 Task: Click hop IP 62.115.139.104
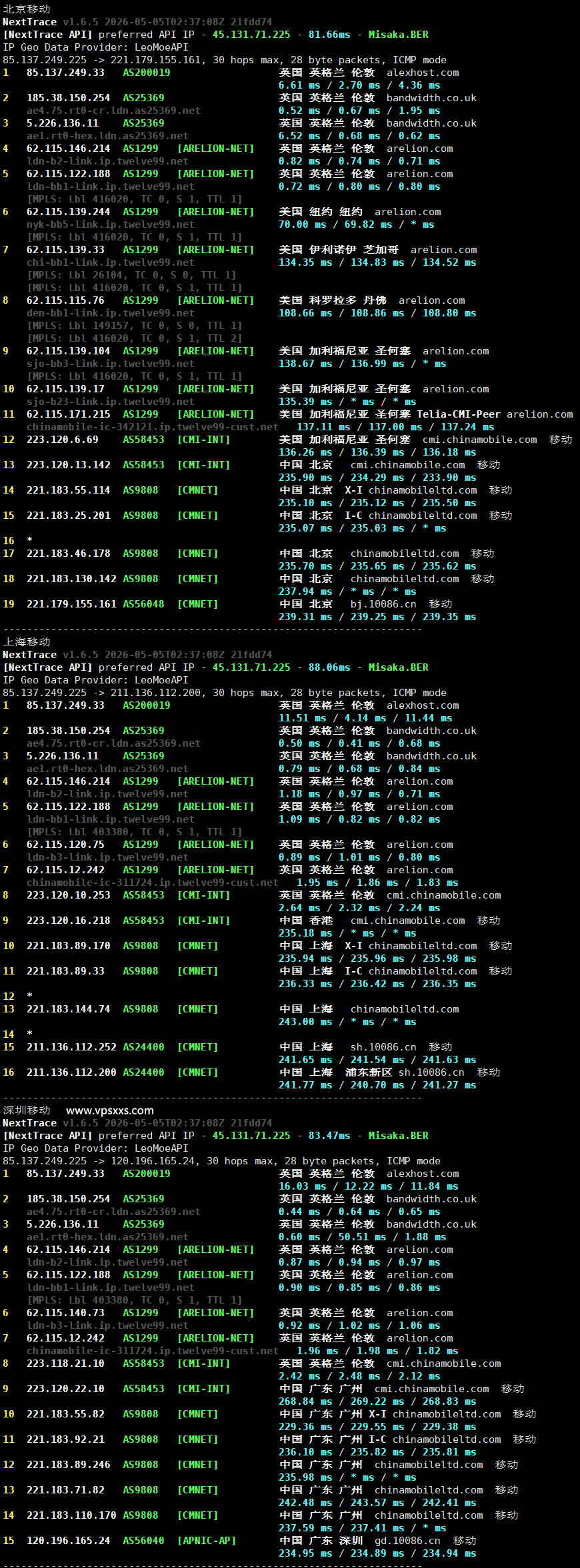point(69,351)
